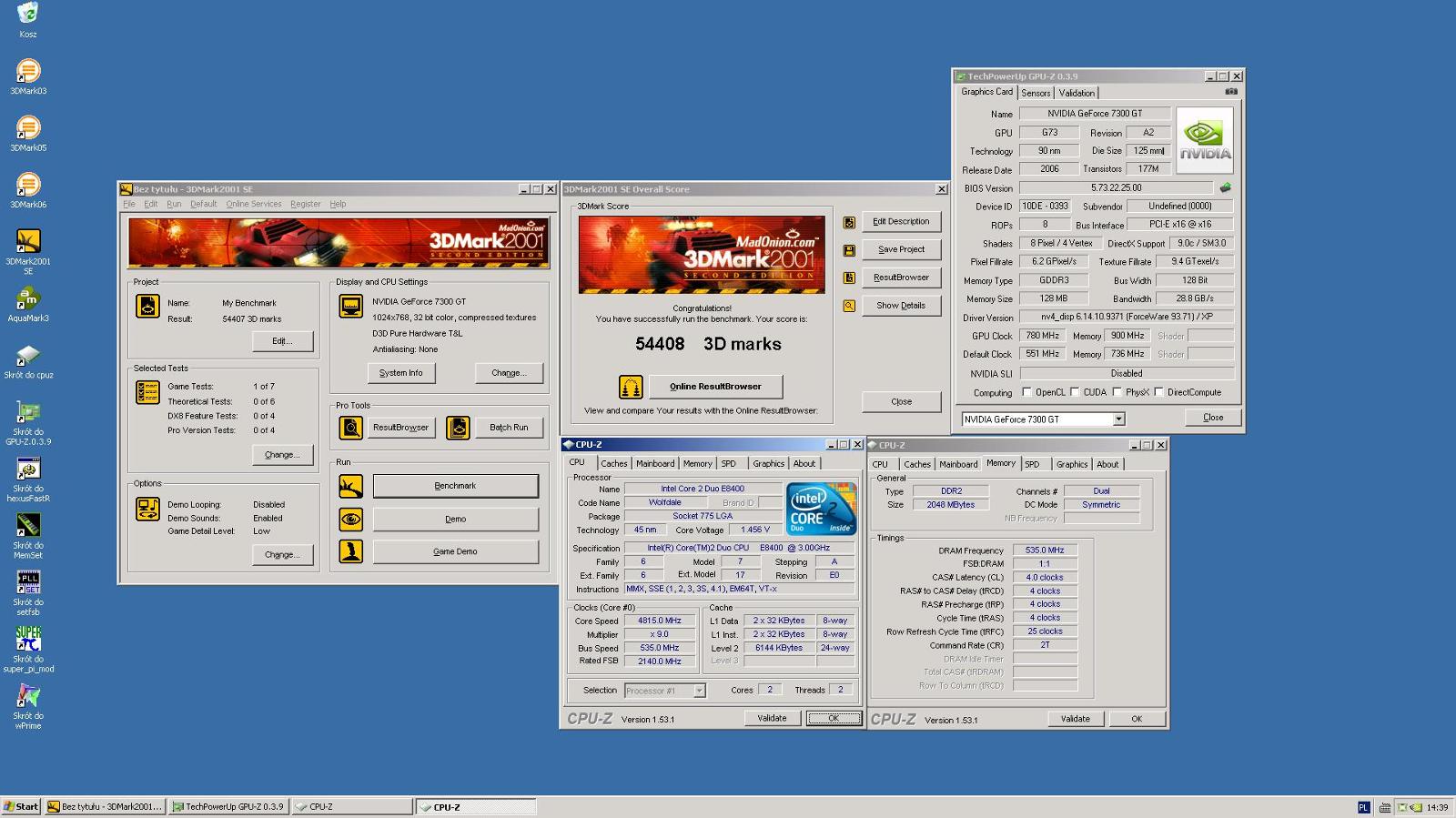1456x818 pixels.
Task: Switch to the 3DMark2001 taskbar button
Action: pyautogui.click(x=106, y=806)
